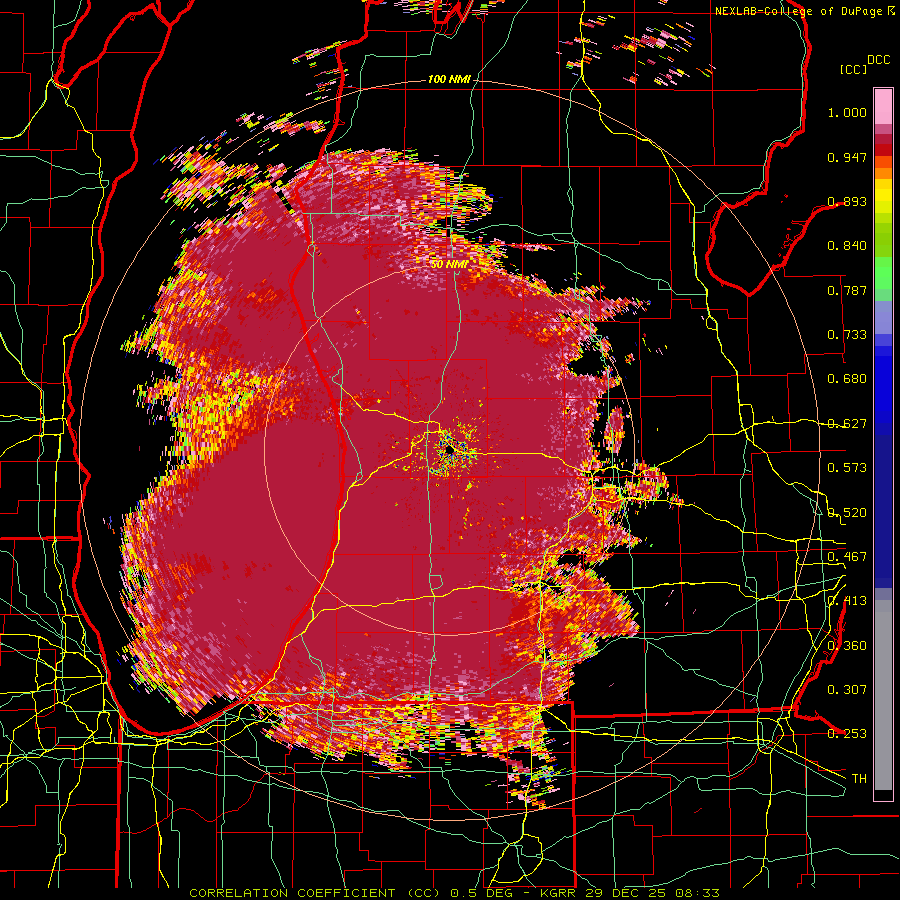Click the 0.787 scale label
900x900 pixels.
847,290
